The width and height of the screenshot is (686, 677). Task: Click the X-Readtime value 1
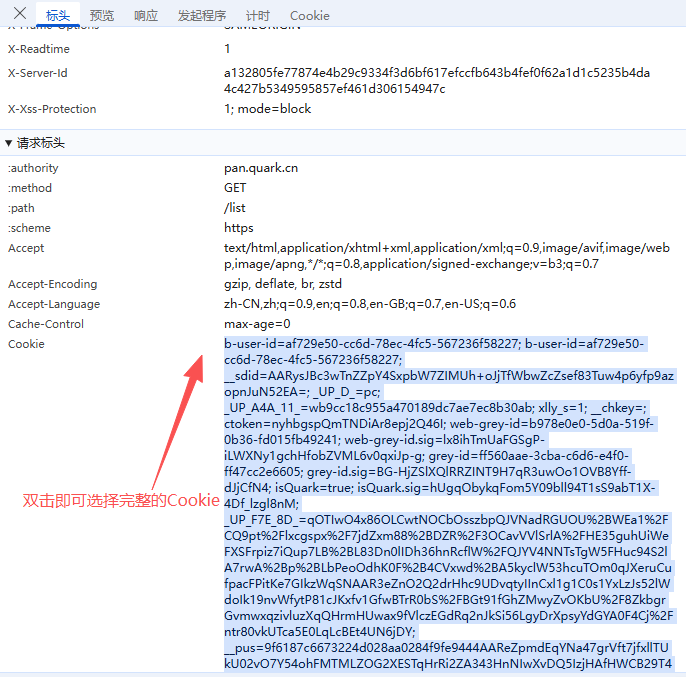(x=227, y=49)
